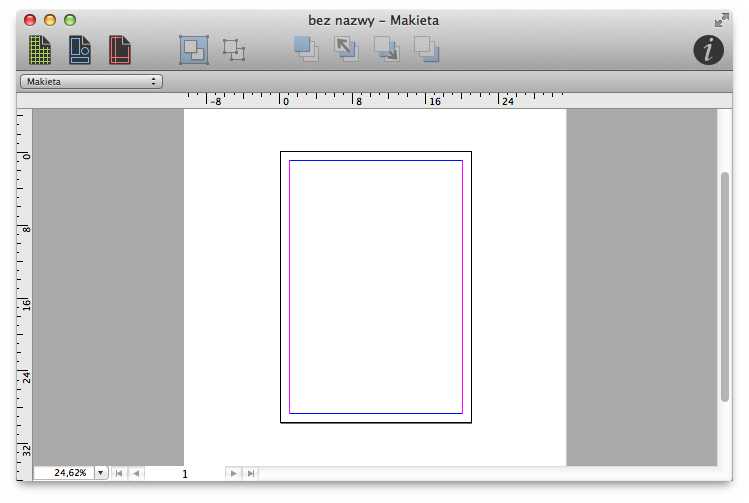
Task: Click the green zoom window button
Action: [x=70, y=20]
